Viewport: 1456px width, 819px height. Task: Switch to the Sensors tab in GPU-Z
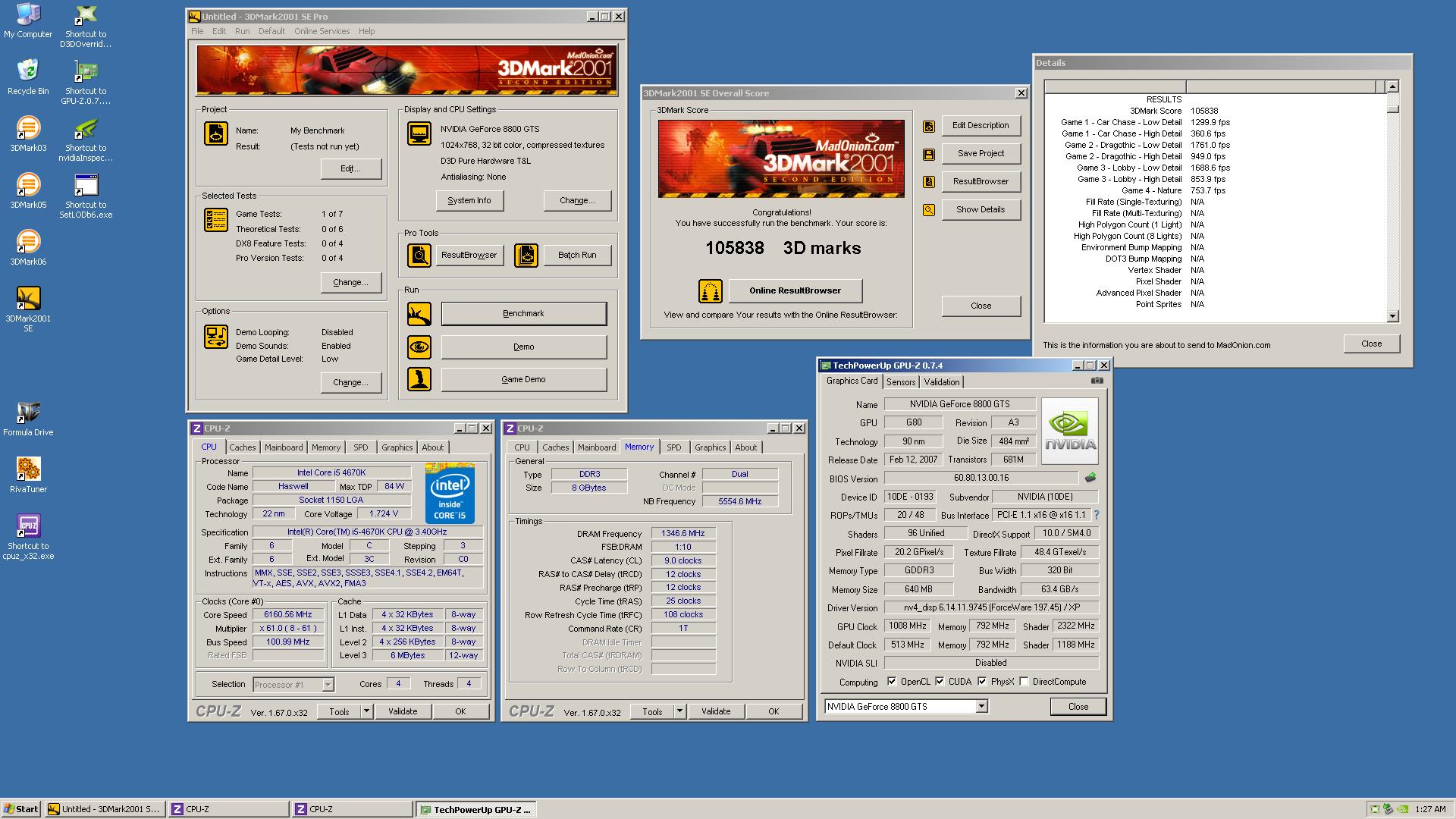(x=901, y=382)
